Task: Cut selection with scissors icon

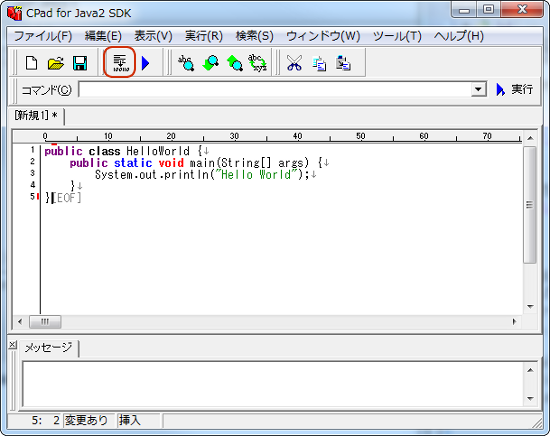Action: [294, 63]
